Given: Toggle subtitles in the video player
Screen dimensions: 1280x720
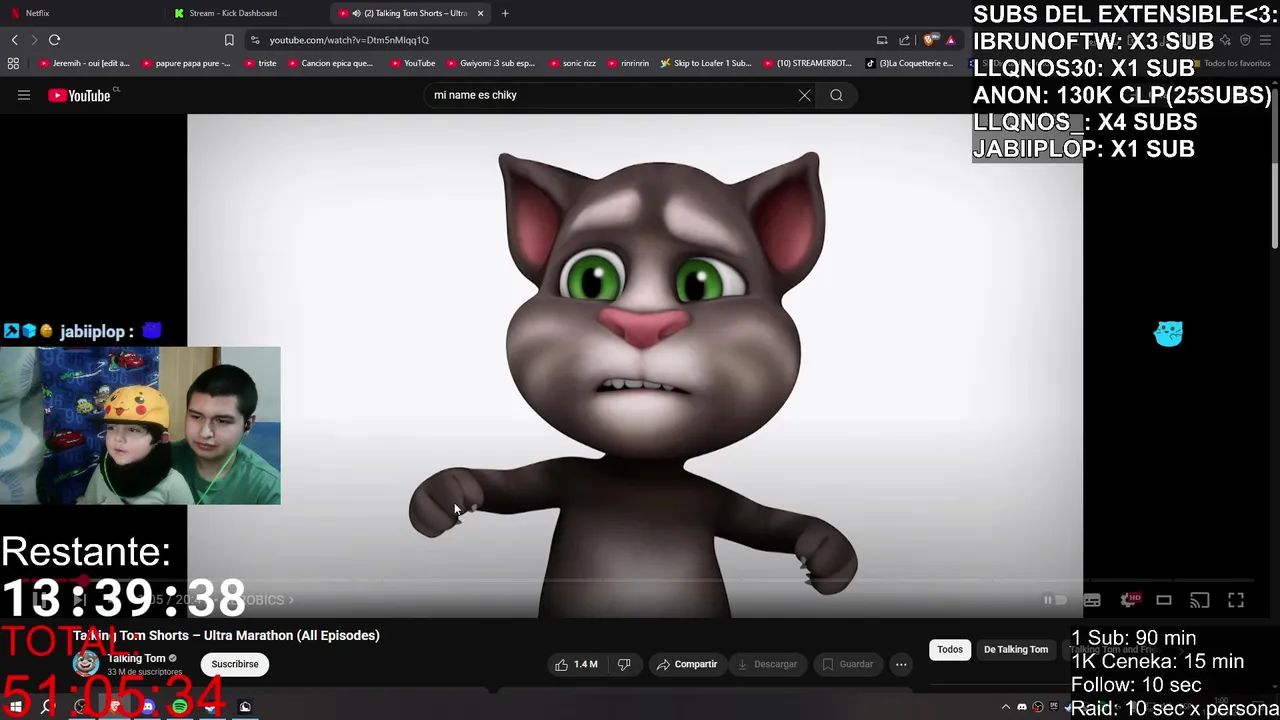Looking at the screenshot, I should coord(1092,600).
